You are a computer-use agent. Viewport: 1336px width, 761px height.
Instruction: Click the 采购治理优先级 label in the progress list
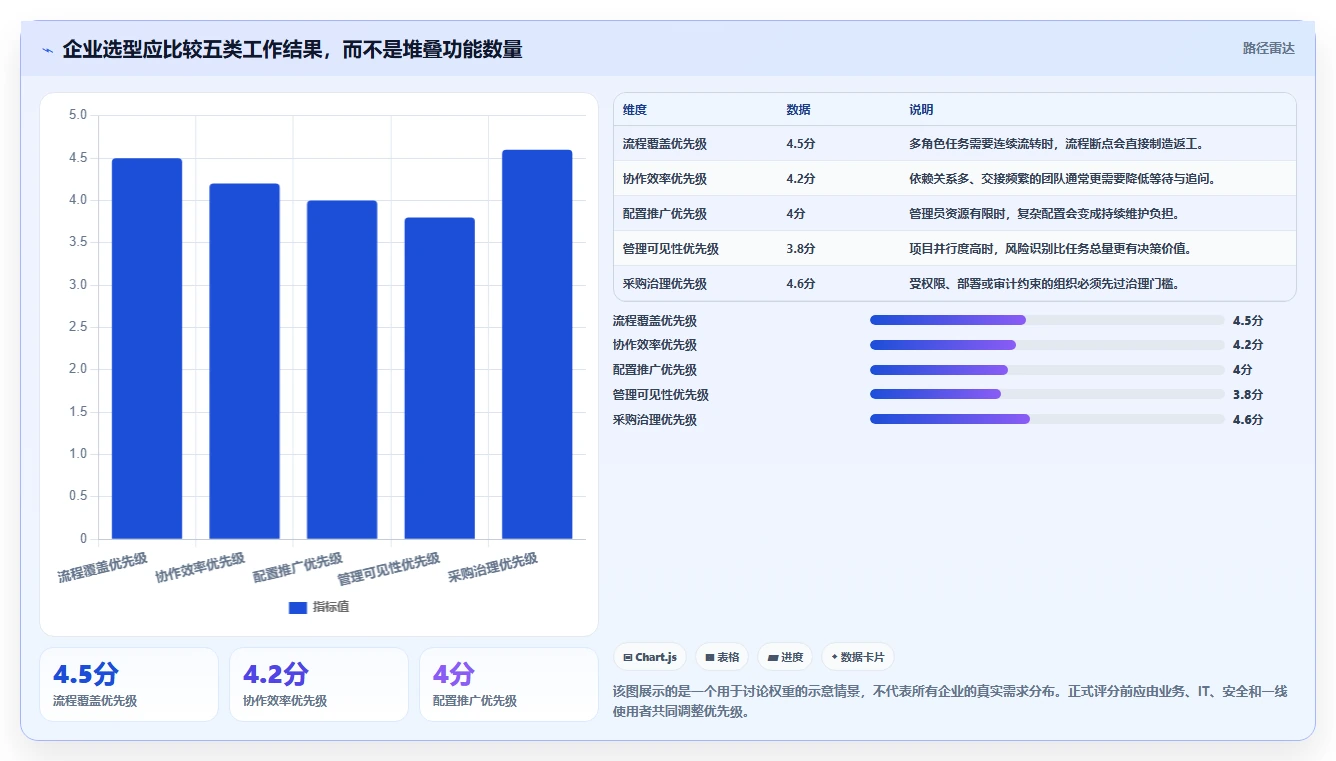pyautogui.click(x=655, y=420)
